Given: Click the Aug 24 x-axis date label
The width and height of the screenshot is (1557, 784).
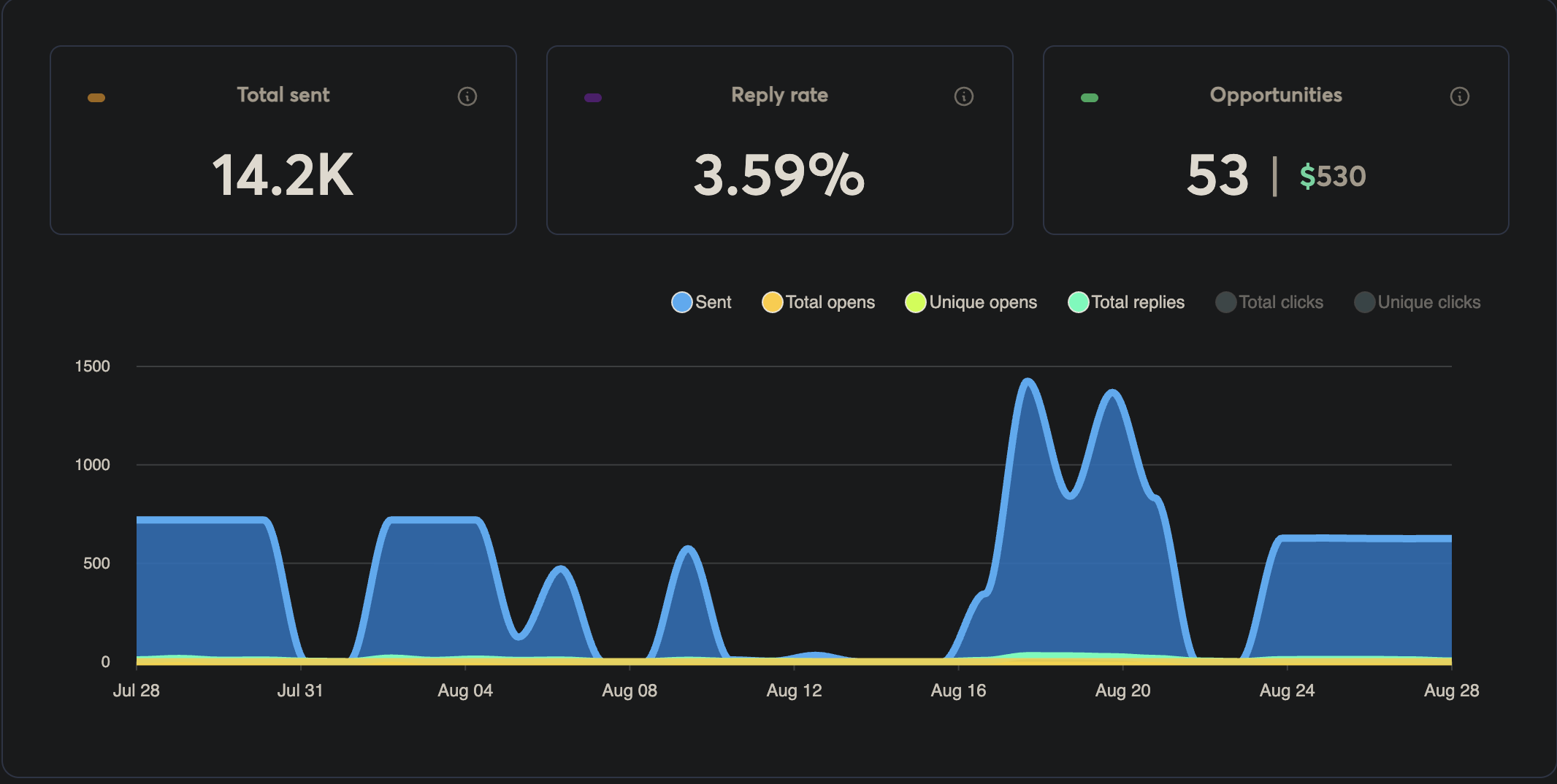Looking at the screenshot, I should [1287, 691].
